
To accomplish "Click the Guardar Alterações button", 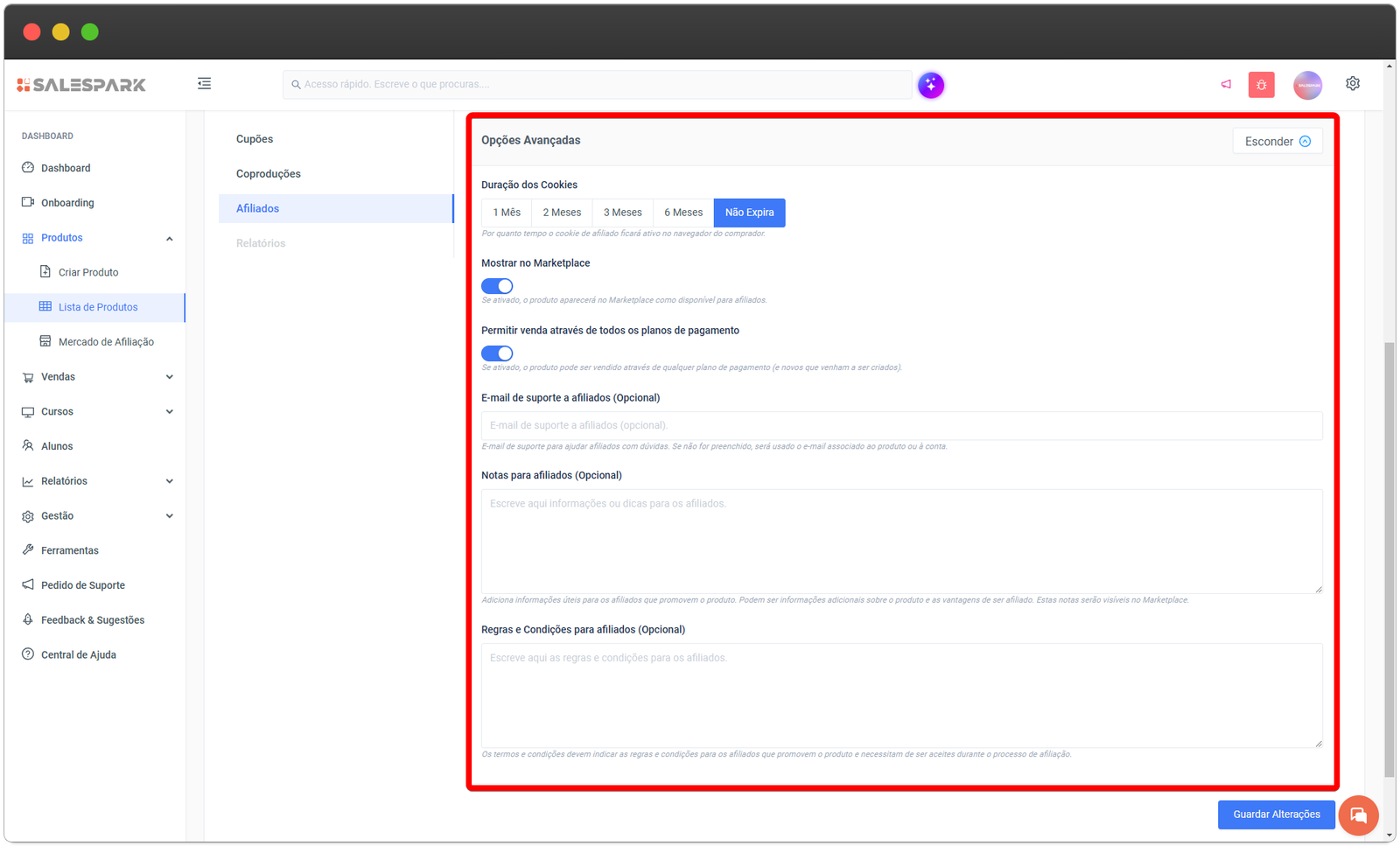I will pos(1276,815).
